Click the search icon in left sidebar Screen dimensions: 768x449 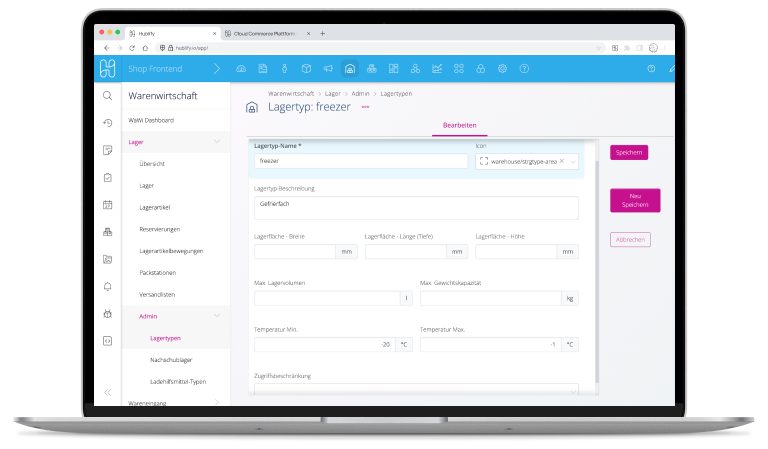tap(107, 96)
